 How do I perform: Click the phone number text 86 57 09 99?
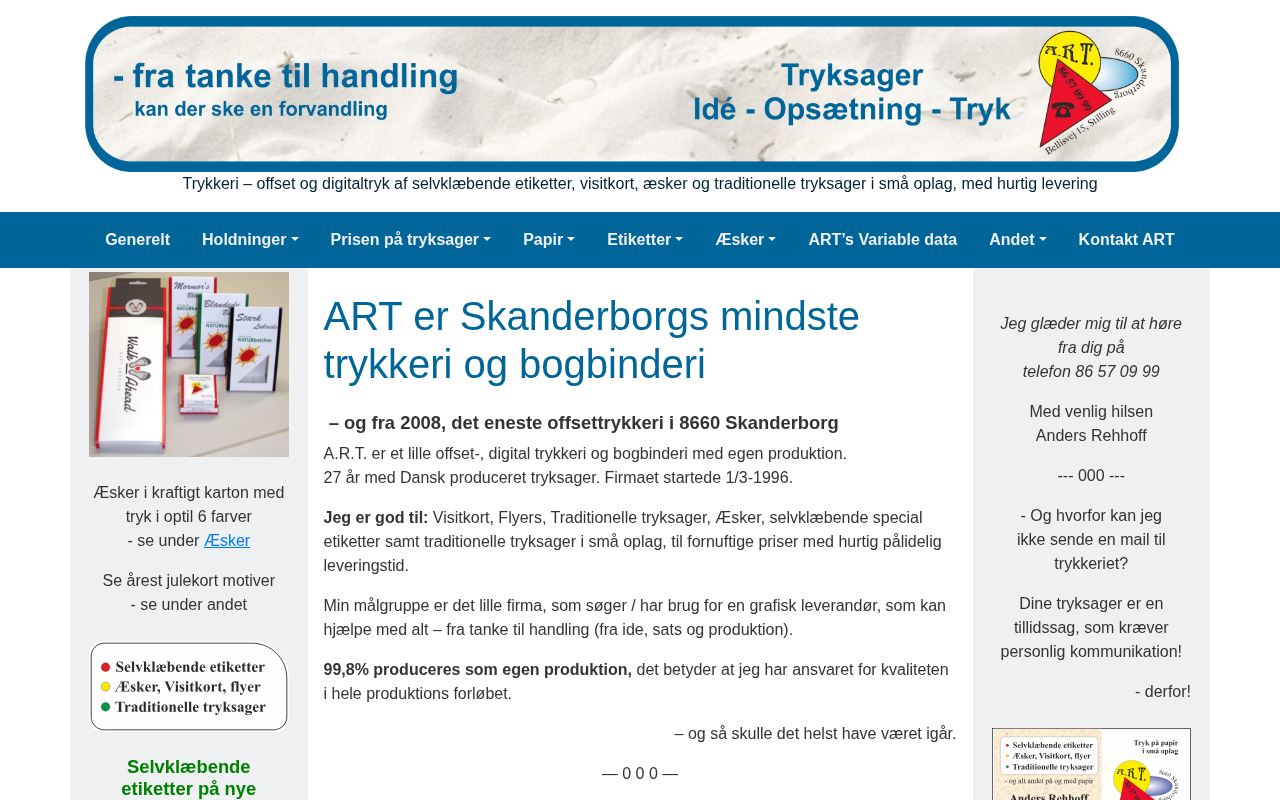[x=1117, y=372]
